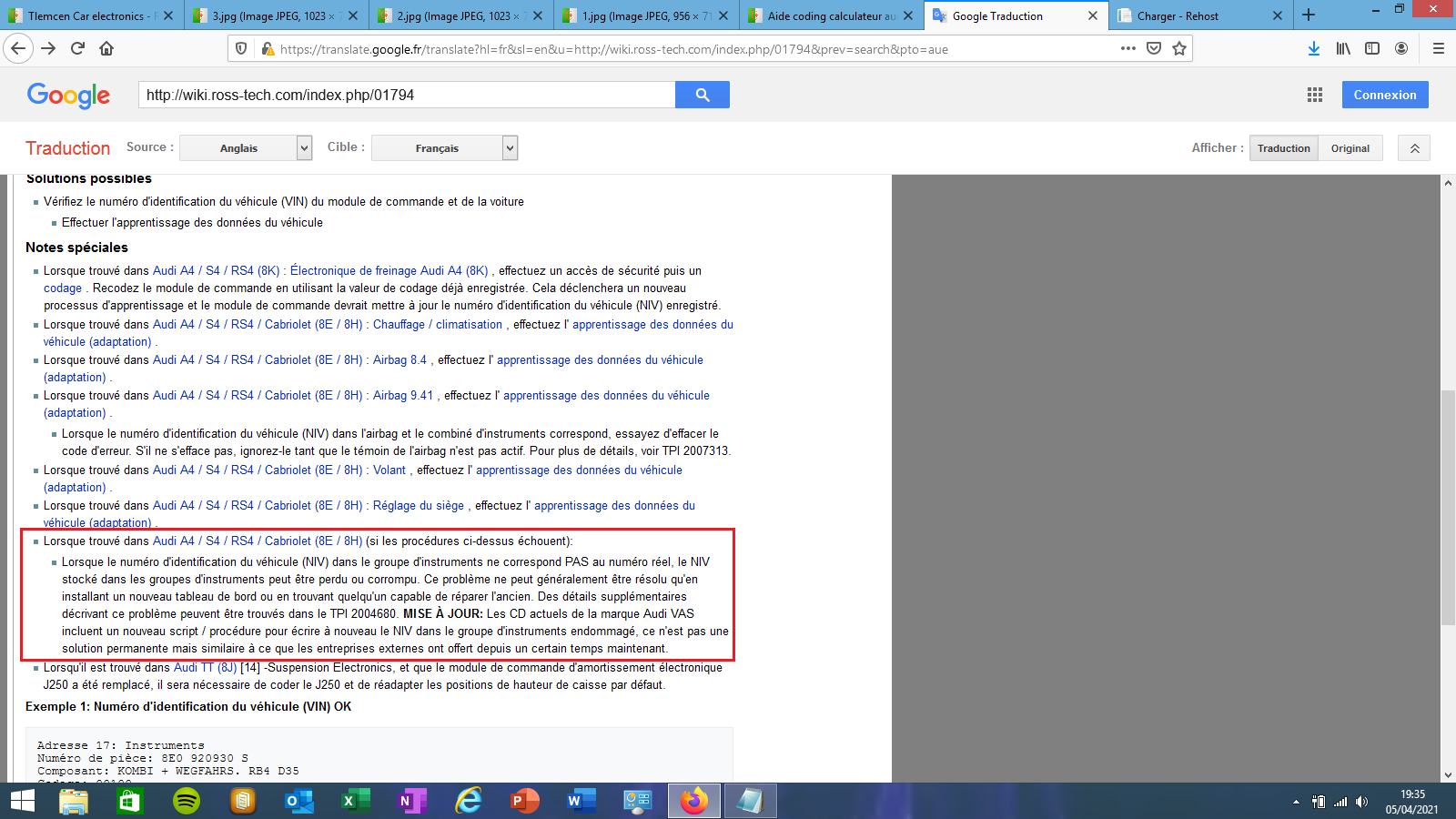Open the Volant link
The height and width of the screenshot is (819, 1456).
[389, 470]
